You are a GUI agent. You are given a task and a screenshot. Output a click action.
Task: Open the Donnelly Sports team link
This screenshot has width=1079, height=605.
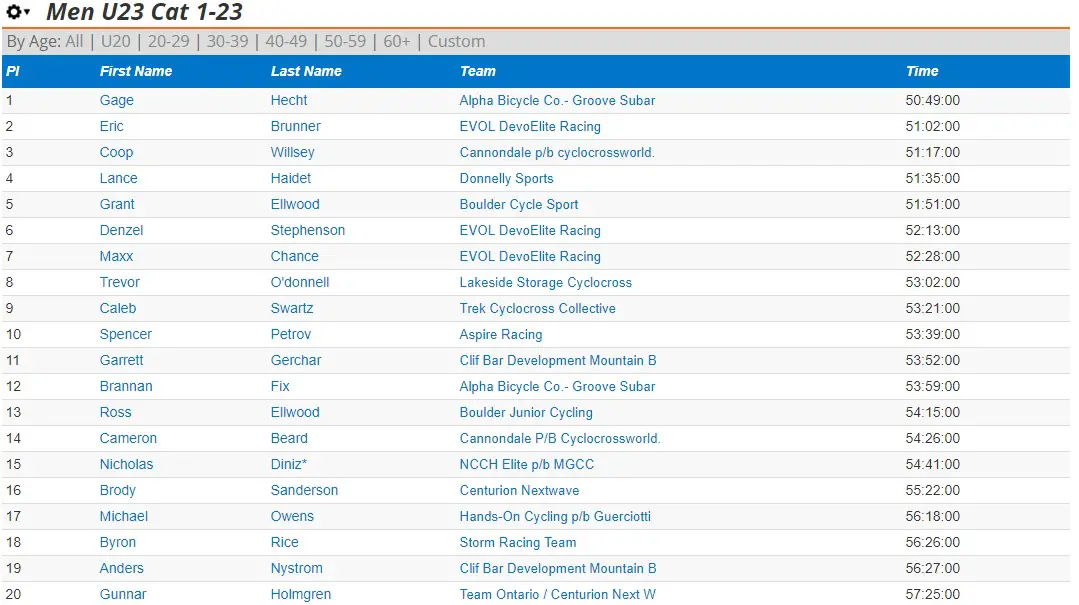coord(506,179)
